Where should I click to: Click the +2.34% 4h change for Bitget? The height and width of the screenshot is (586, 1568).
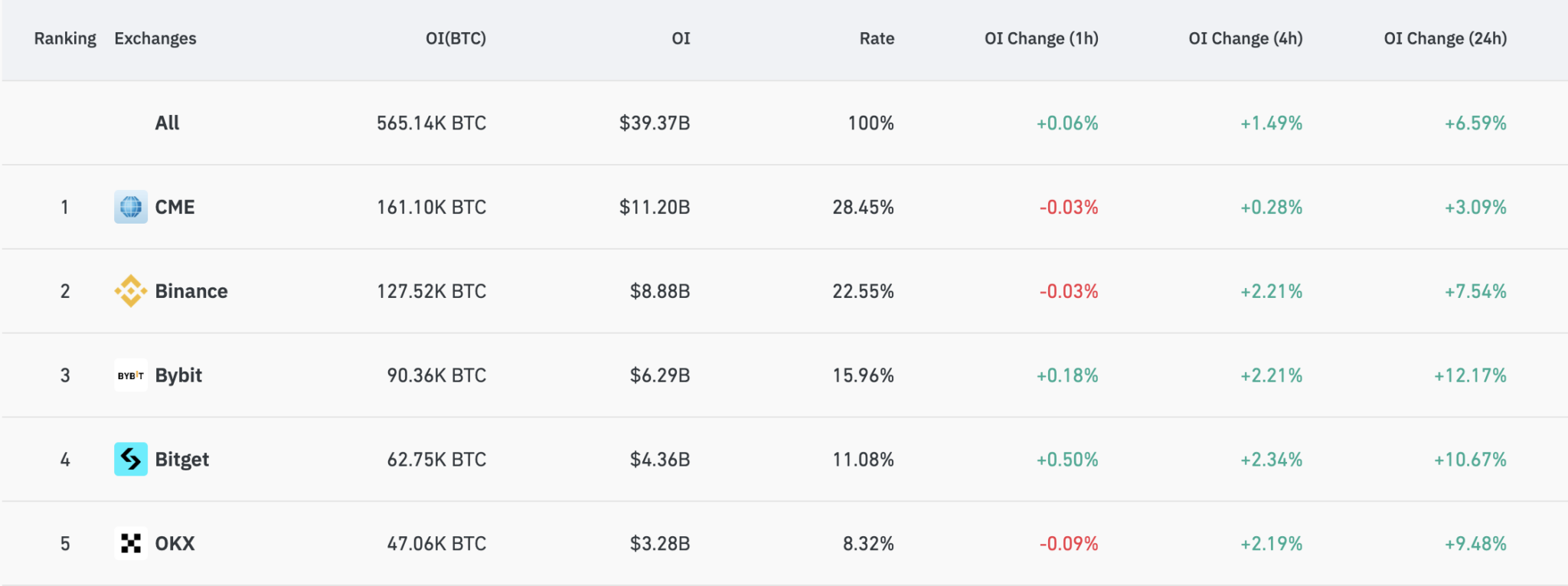[x=1271, y=460]
